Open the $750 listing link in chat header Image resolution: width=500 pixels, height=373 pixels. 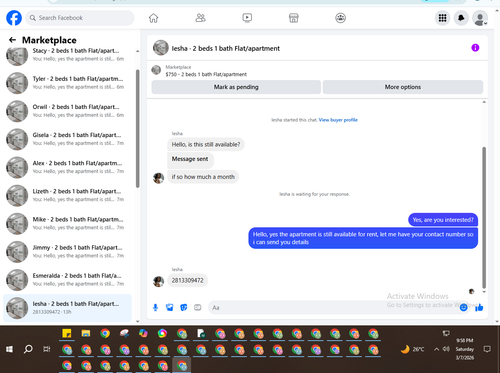tap(206, 74)
